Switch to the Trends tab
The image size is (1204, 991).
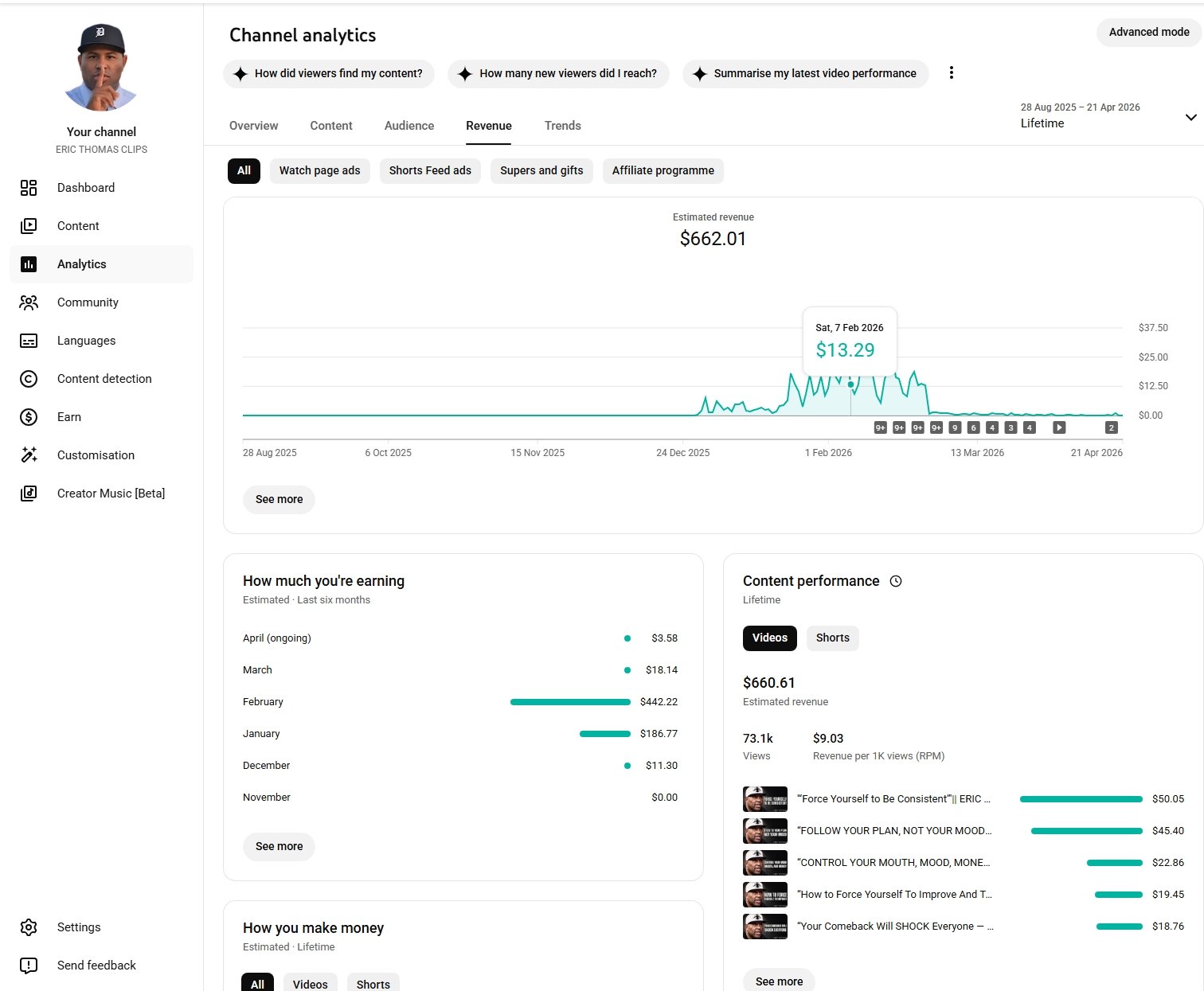pyautogui.click(x=562, y=126)
